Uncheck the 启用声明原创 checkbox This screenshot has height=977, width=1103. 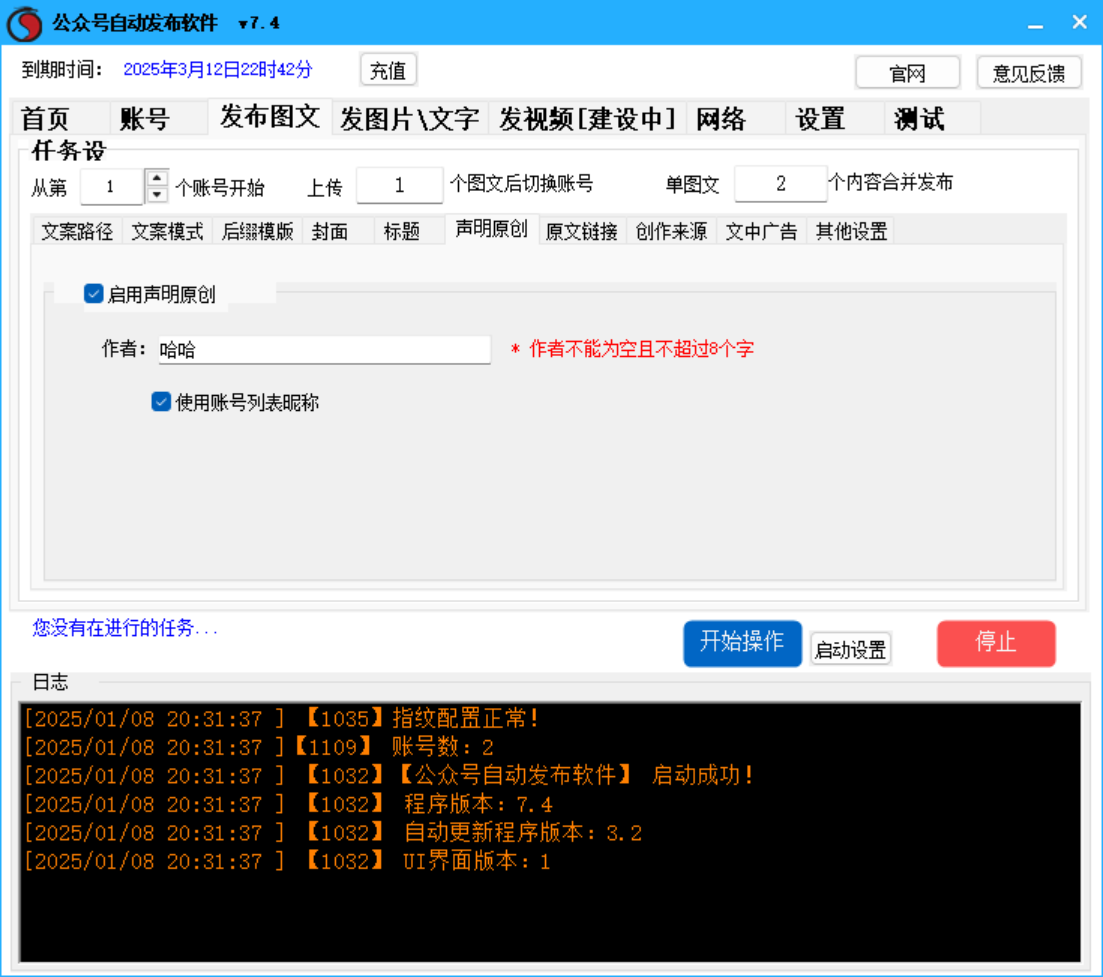(94, 293)
